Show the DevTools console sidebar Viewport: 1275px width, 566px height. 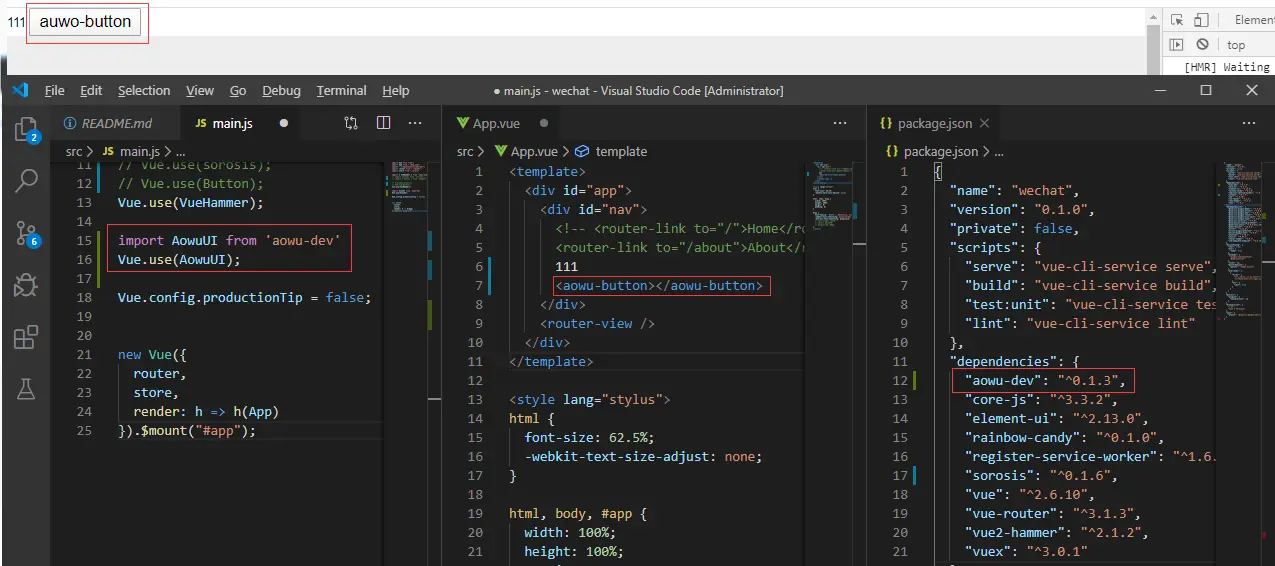tap(1177, 45)
